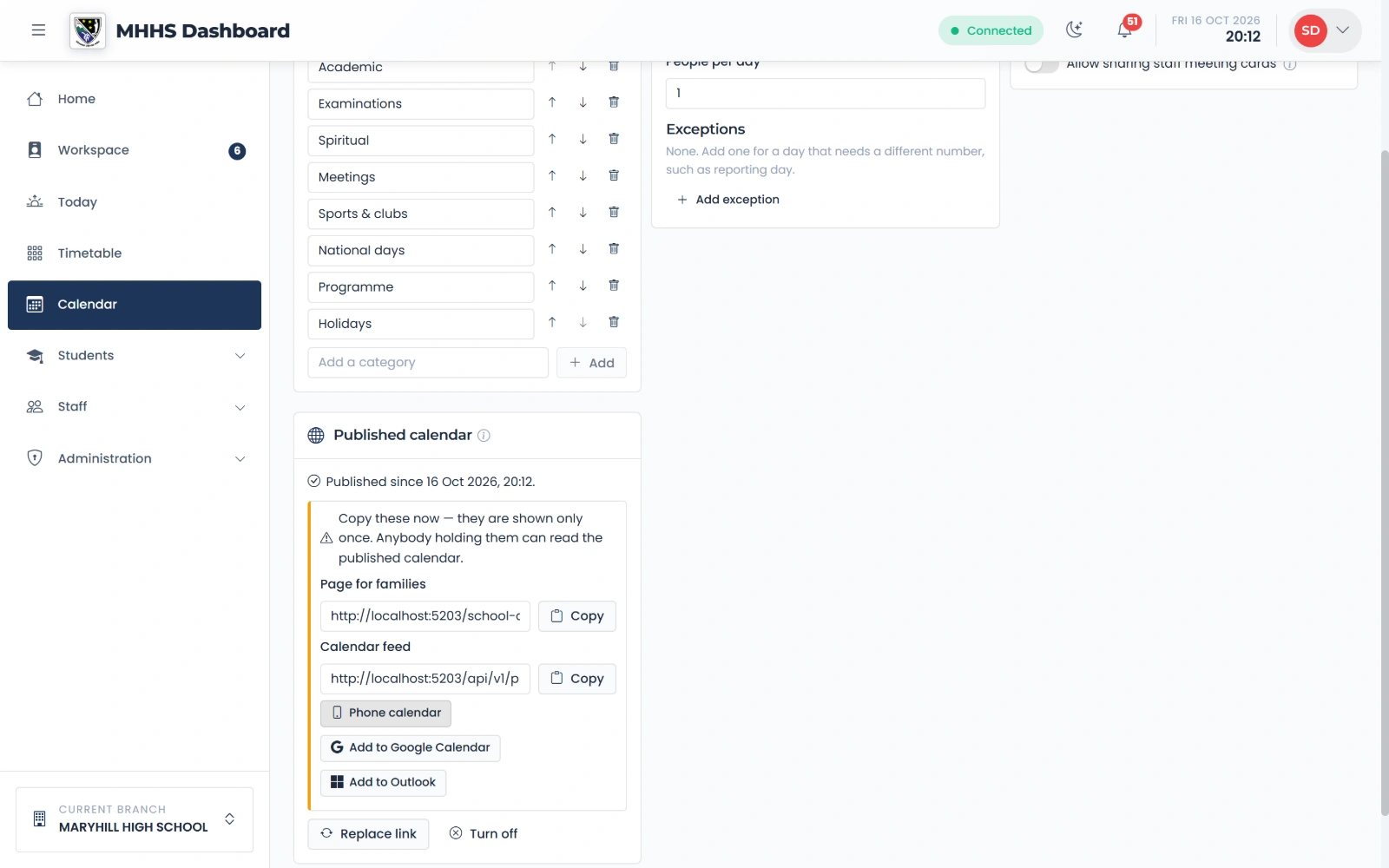Delete the Holidays category
This screenshot has height=868, width=1389.
614,322
